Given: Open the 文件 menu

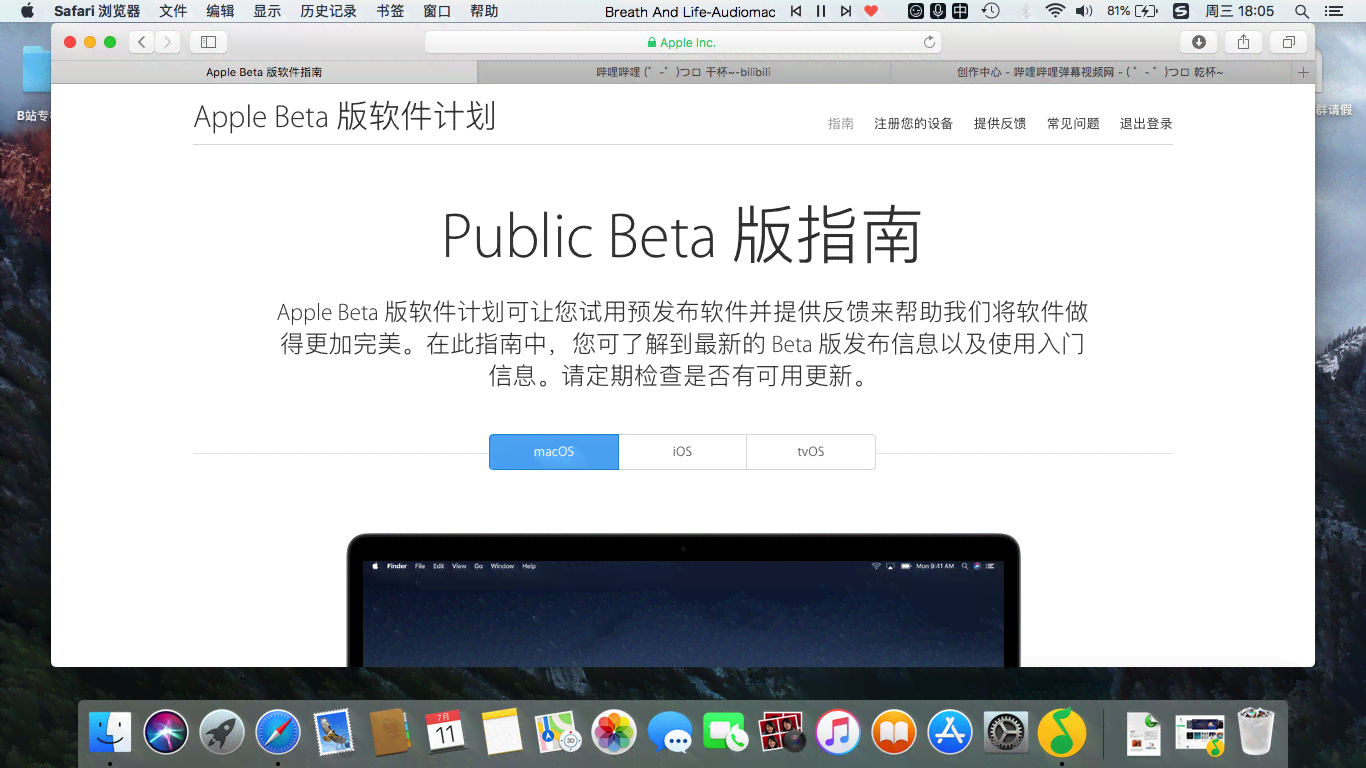Looking at the screenshot, I should click(173, 11).
